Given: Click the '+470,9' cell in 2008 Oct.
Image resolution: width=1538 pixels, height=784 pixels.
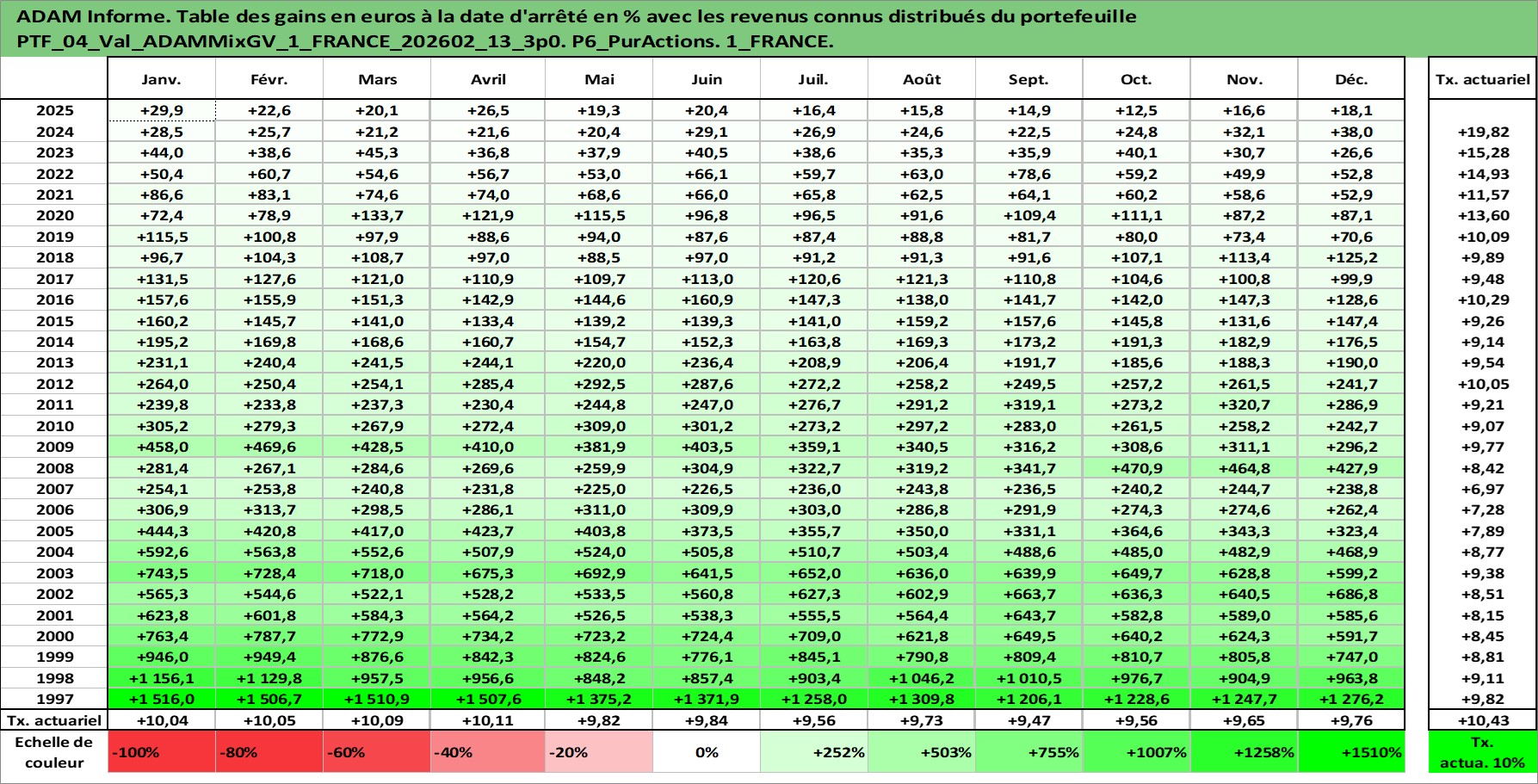Looking at the screenshot, I should coord(1136,468).
